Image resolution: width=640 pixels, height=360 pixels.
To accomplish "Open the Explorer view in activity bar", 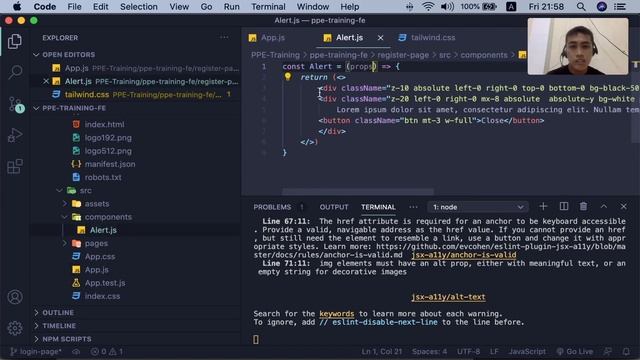I will coord(15,41).
